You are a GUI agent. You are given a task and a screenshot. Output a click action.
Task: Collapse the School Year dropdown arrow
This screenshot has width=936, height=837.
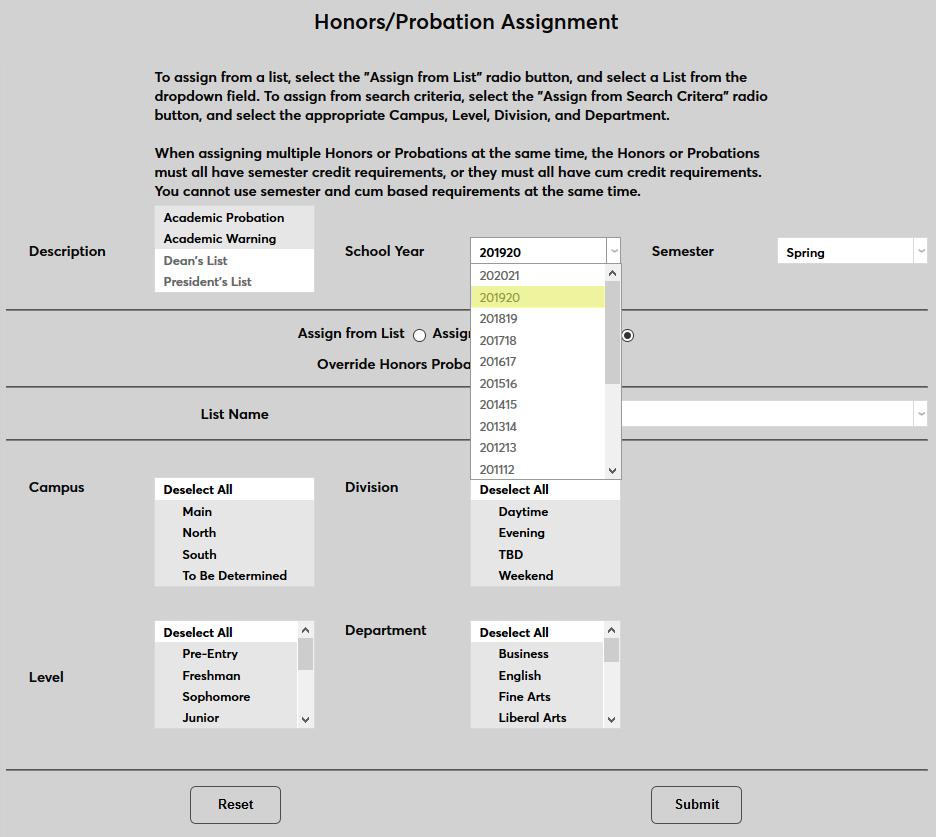click(x=613, y=251)
